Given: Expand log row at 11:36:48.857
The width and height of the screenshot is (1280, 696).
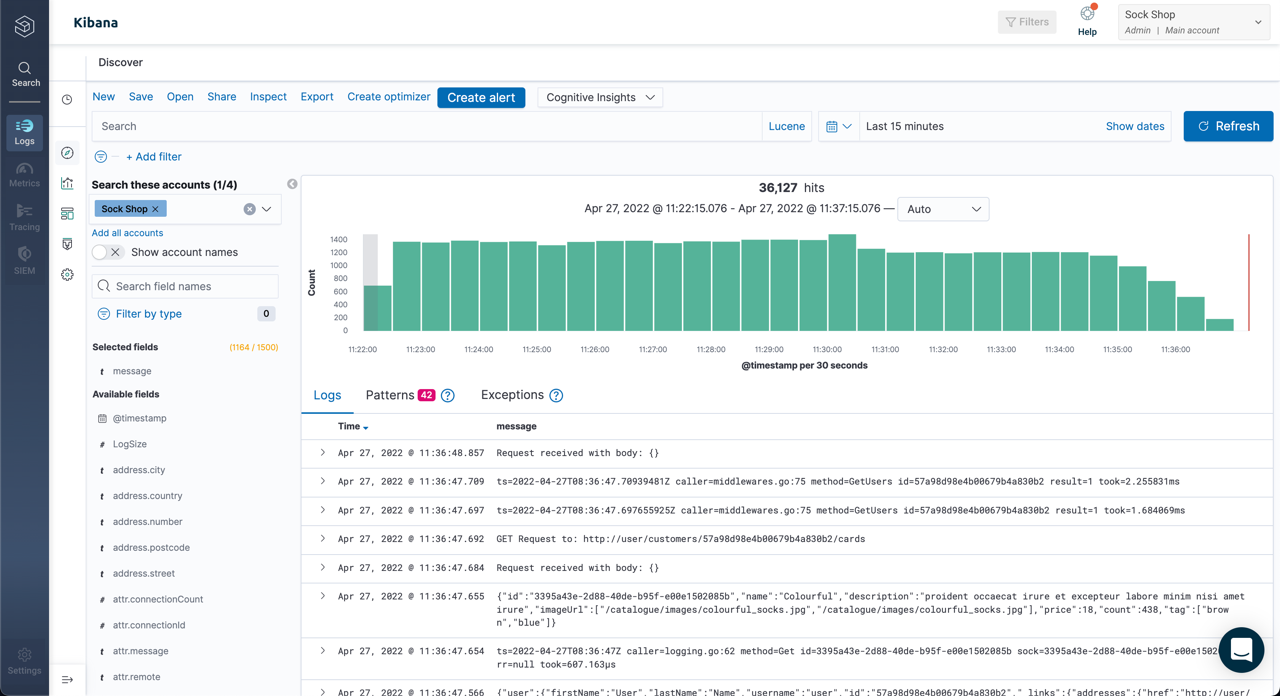Looking at the screenshot, I should tap(323, 453).
